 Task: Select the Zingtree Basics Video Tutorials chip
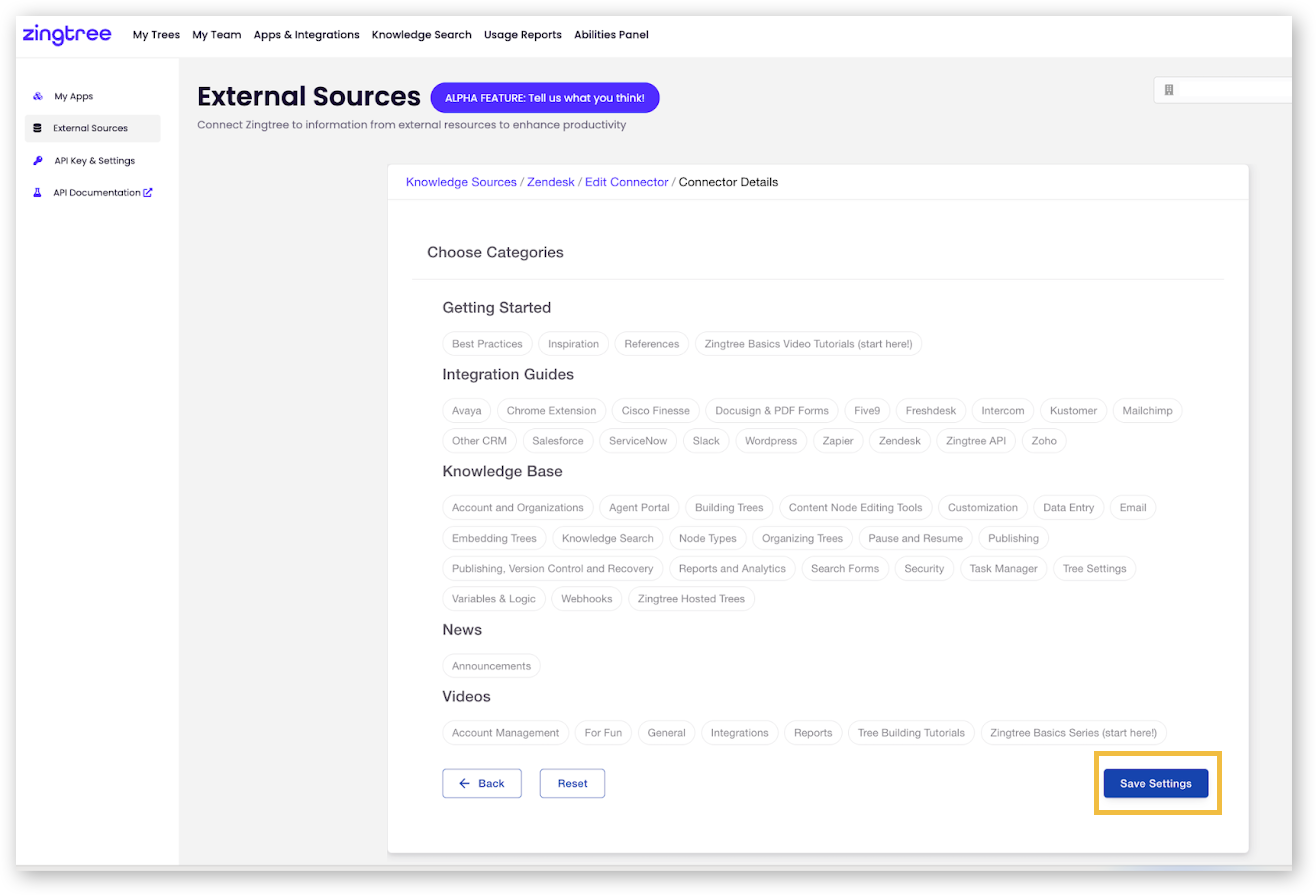pyautogui.click(x=808, y=344)
